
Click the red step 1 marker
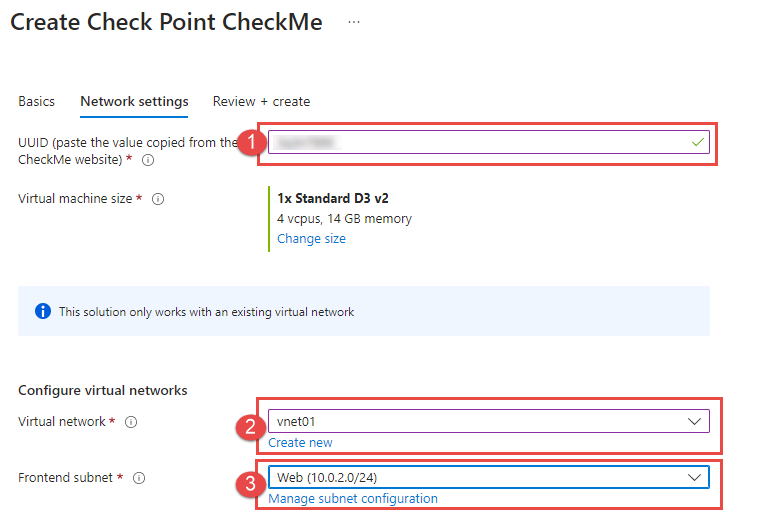click(x=252, y=142)
